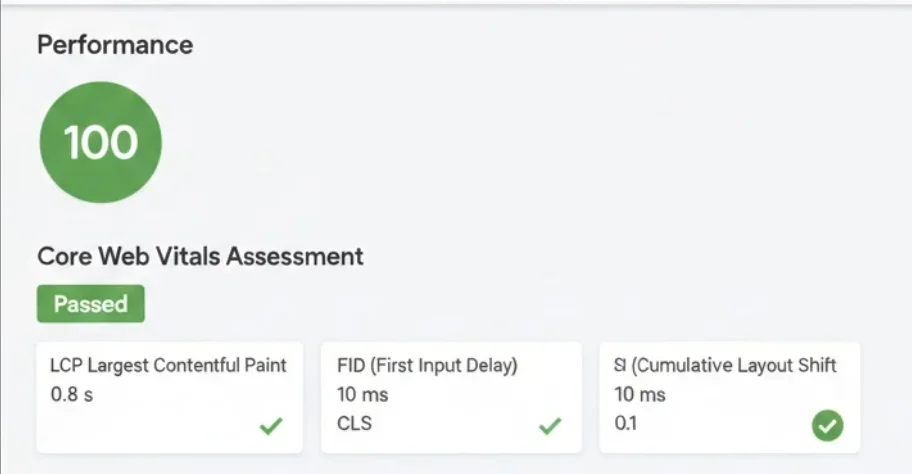912x474 pixels.
Task: Click the FID (First Input Delay) label
Action: click(x=427, y=366)
